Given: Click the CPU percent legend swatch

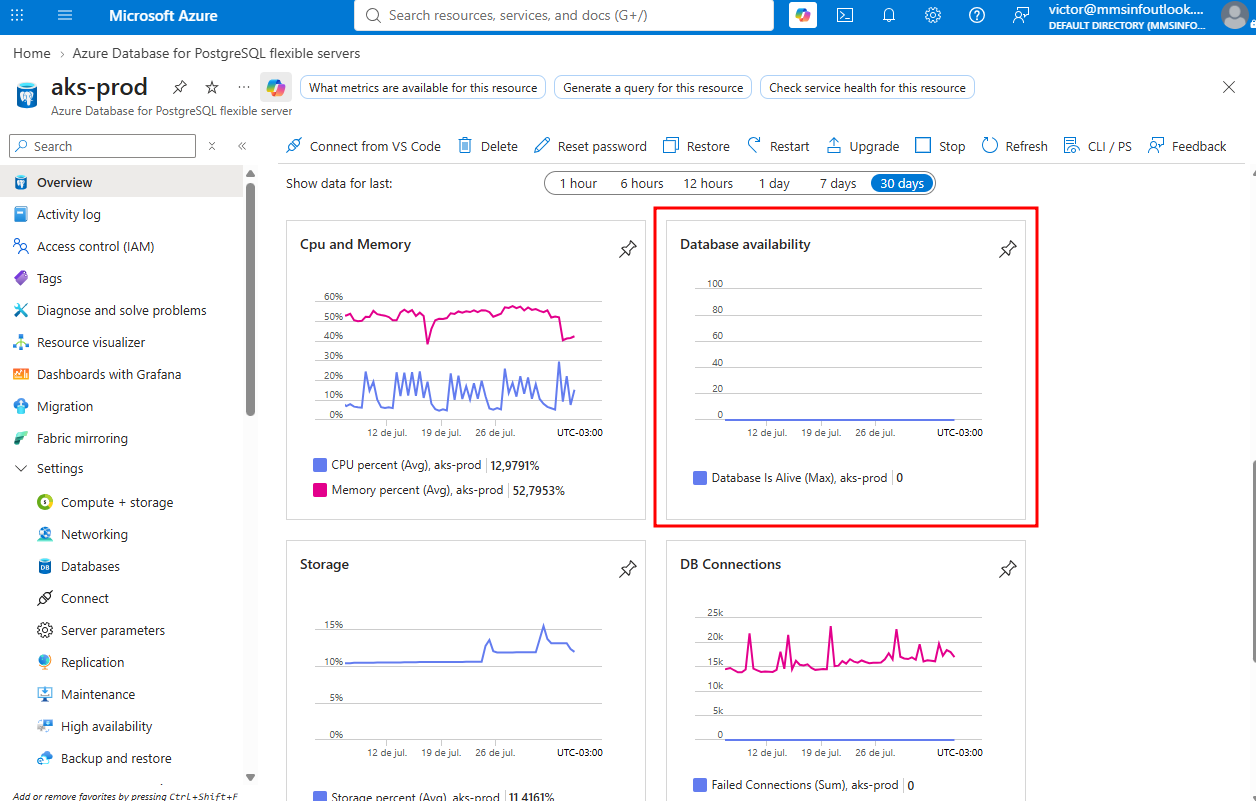Looking at the screenshot, I should pyautogui.click(x=320, y=465).
